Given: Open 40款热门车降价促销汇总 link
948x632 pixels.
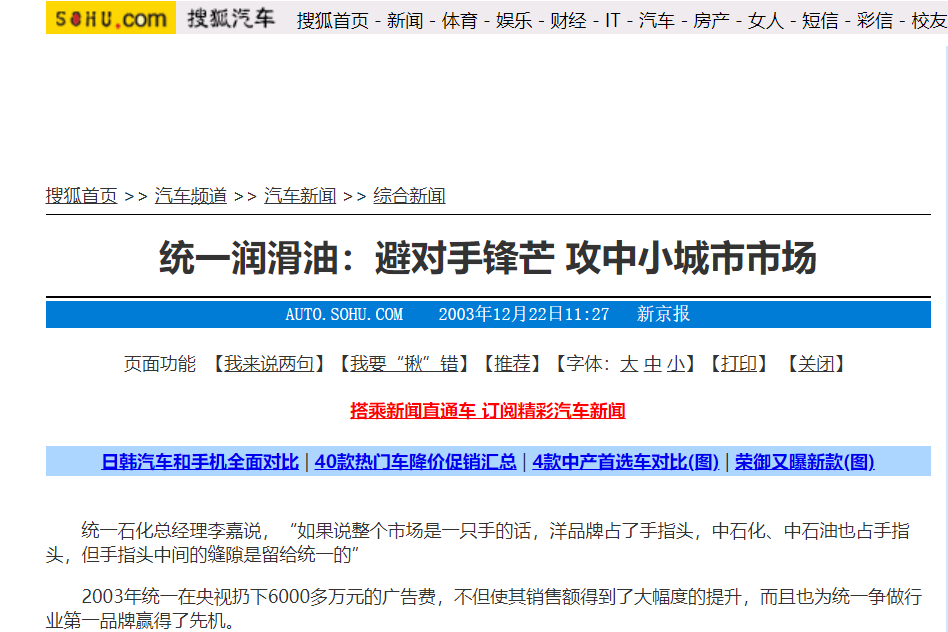Looking at the screenshot, I should (415, 462).
